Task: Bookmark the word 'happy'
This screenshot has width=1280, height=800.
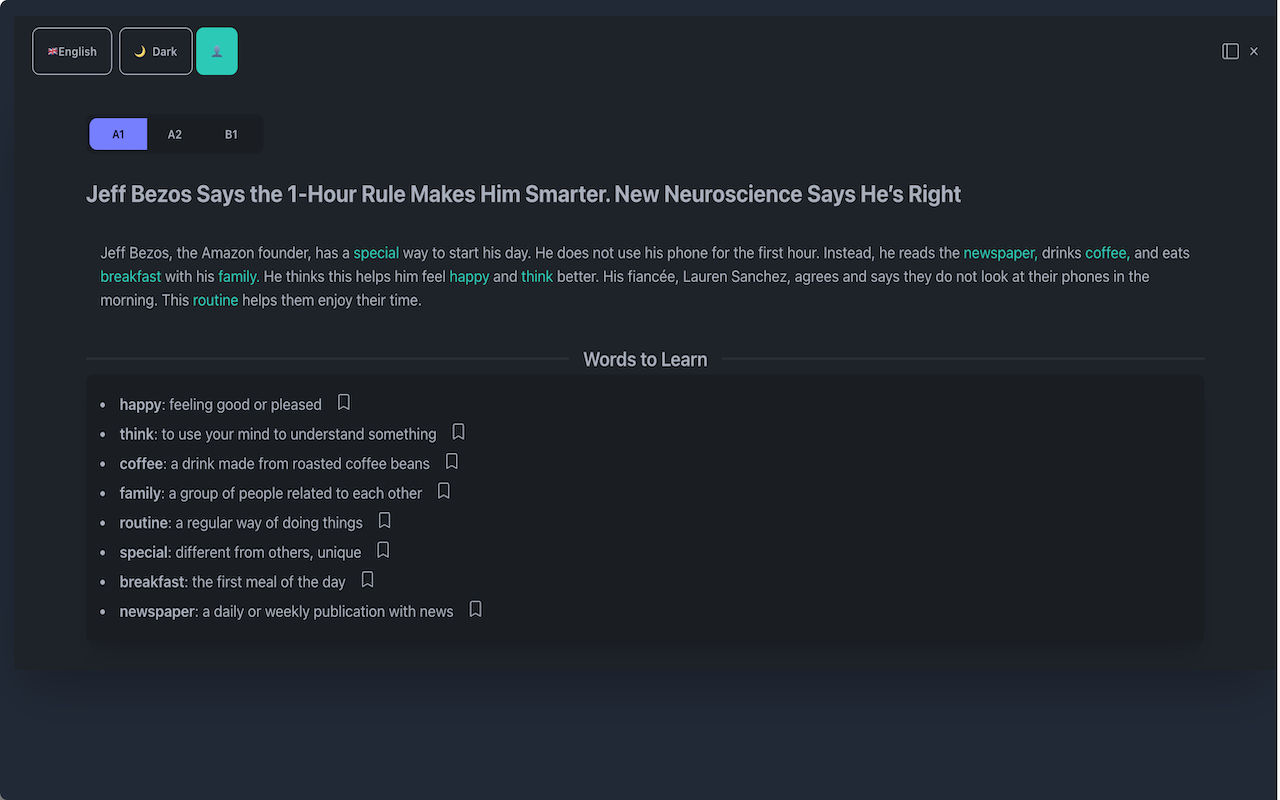Action: pos(344,402)
